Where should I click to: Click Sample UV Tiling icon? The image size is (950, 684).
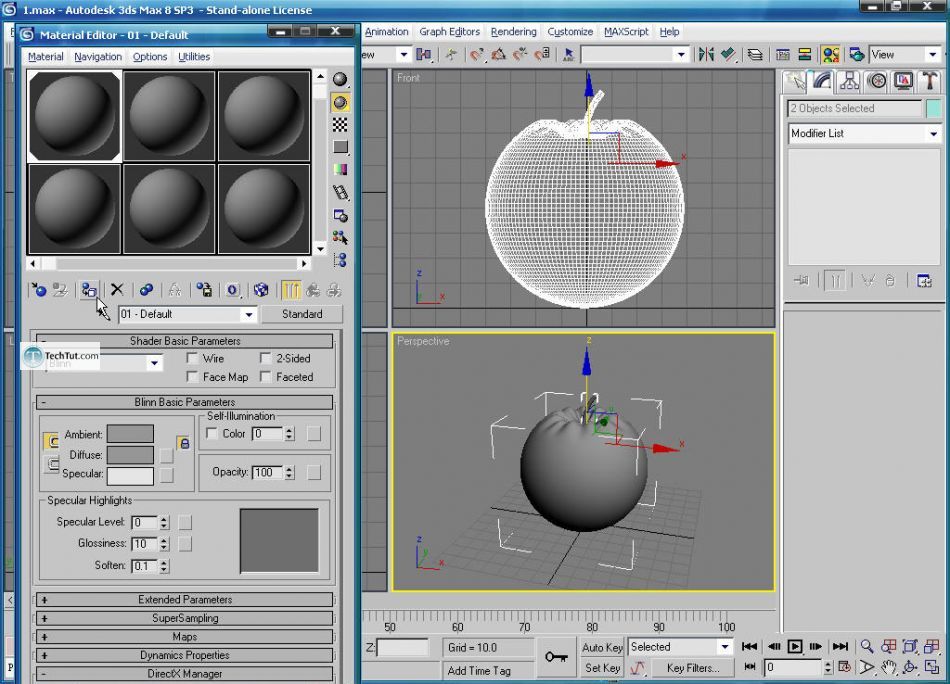point(340,147)
